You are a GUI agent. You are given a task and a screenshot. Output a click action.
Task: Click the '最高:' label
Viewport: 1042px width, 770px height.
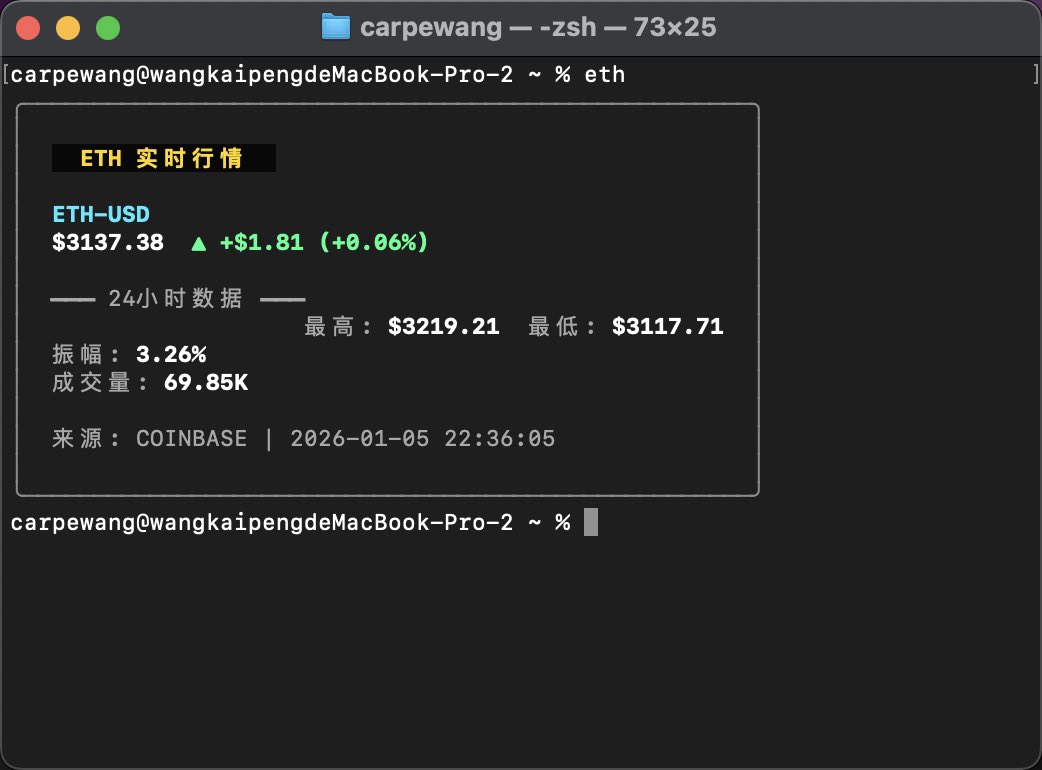[x=338, y=326]
